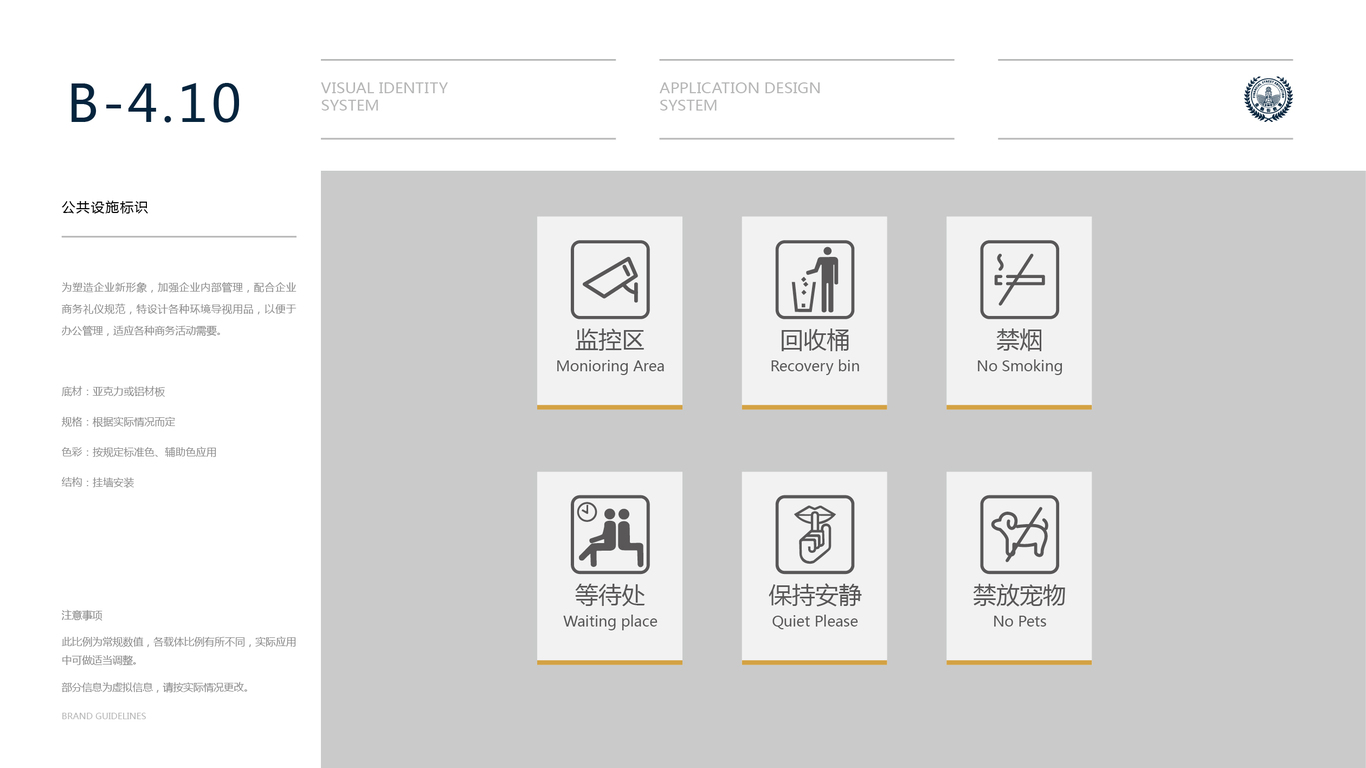
Task: Click the intro paragraph starting 为塑造企业新形象
Action: coord(179,309)
